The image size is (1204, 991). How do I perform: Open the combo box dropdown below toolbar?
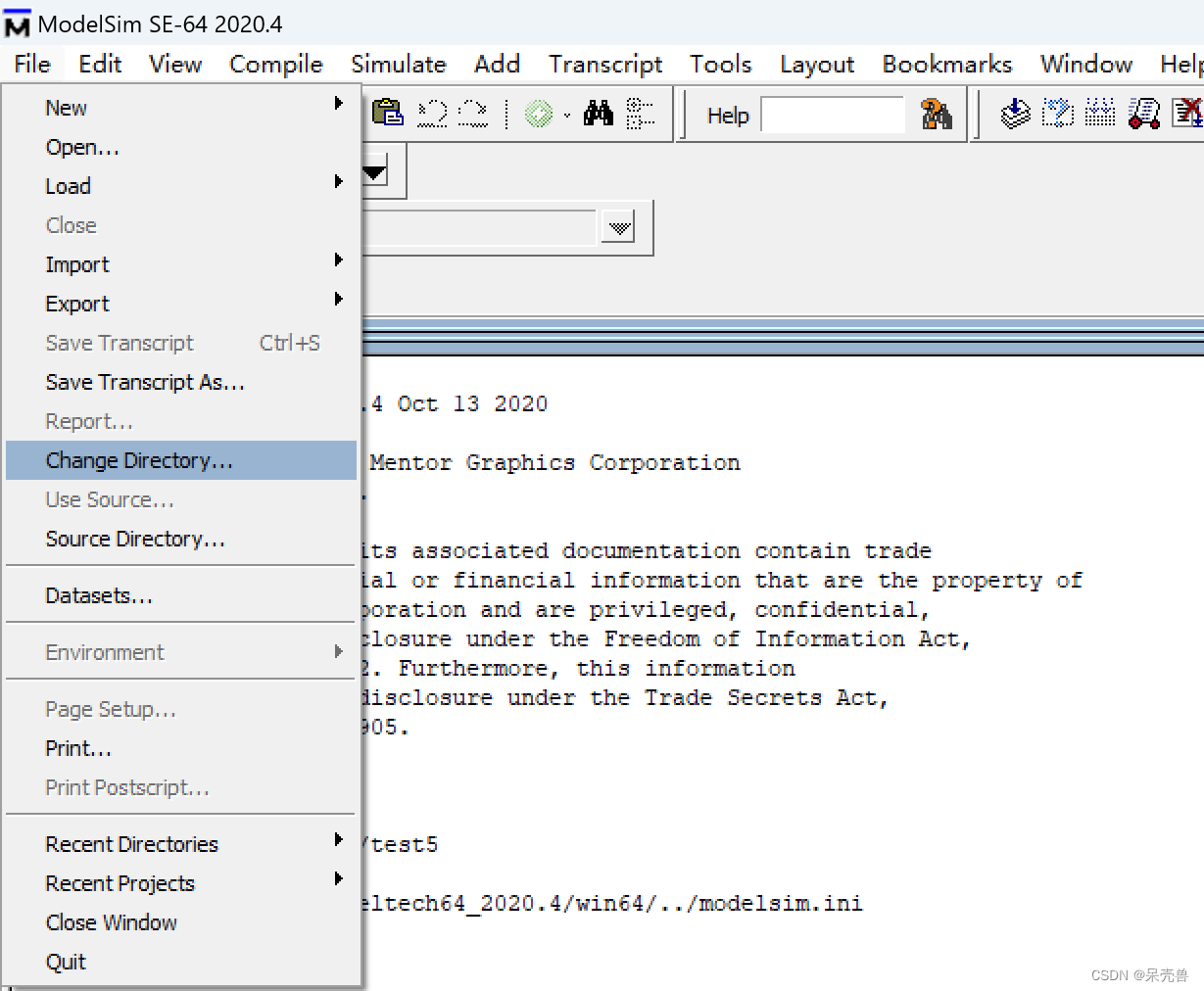point(618,228)
